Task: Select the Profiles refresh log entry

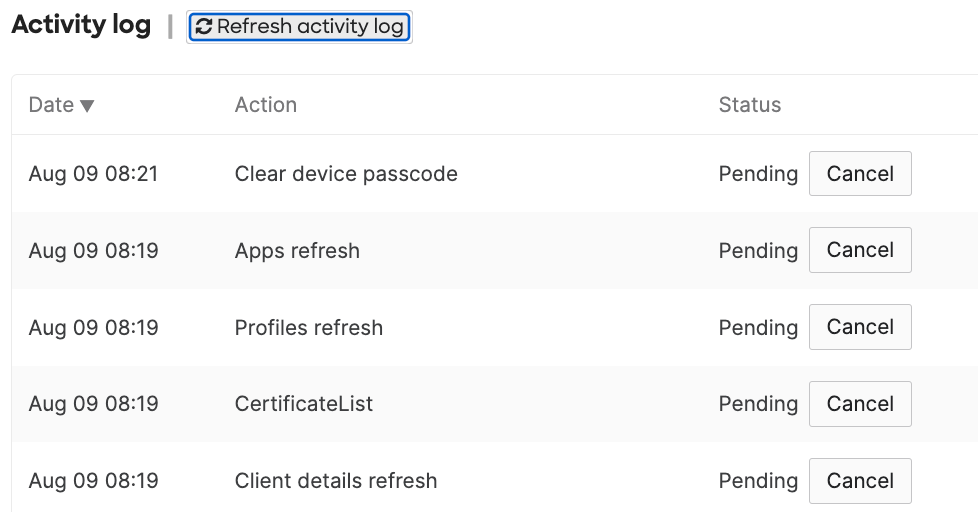Action: 308,327
